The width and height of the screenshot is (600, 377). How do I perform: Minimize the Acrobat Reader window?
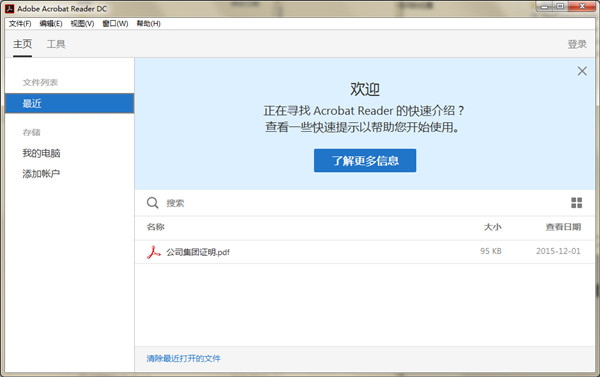(x=544, y=7)
